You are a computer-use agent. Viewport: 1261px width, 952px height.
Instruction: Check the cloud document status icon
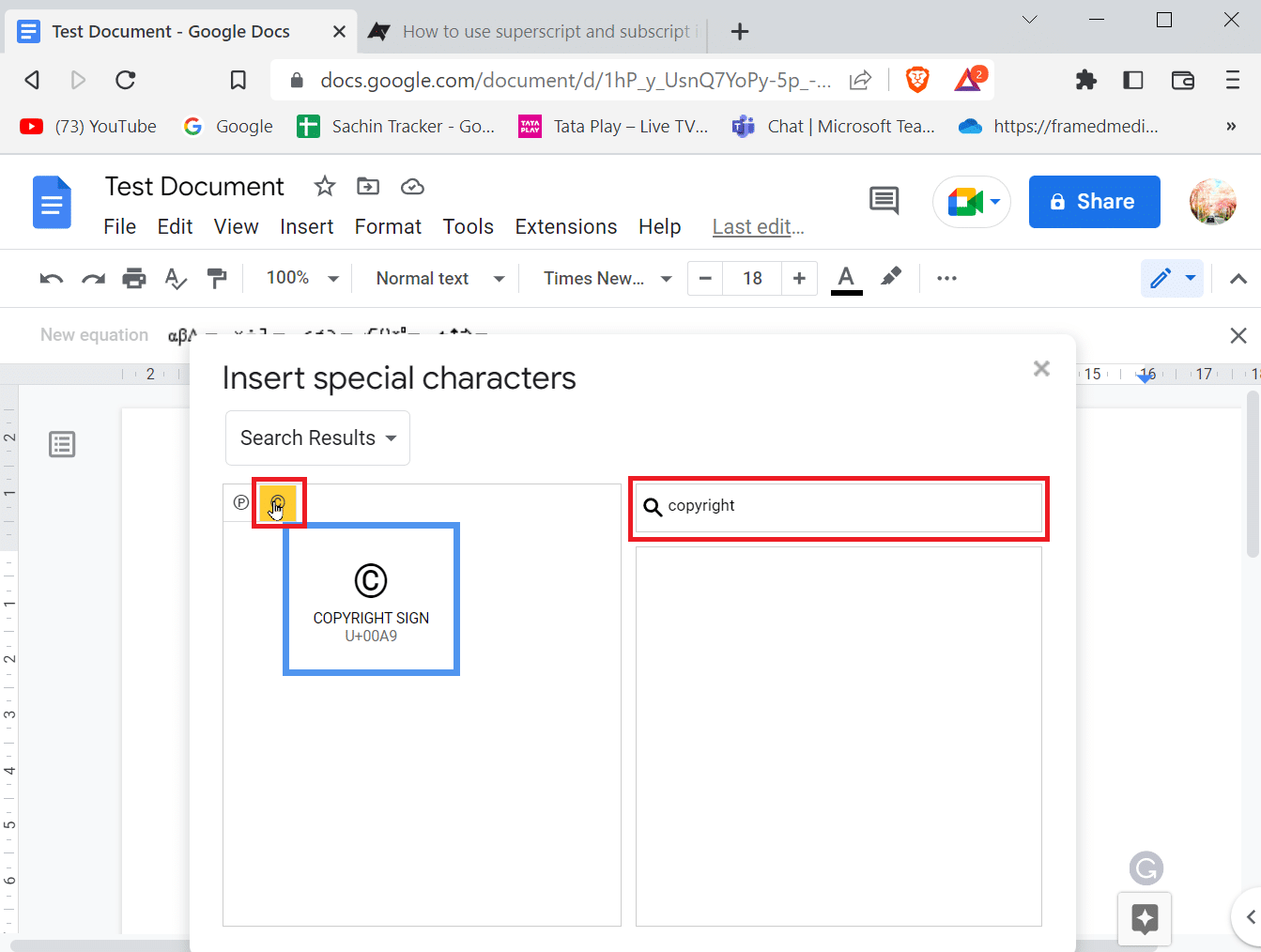(412, 187)
